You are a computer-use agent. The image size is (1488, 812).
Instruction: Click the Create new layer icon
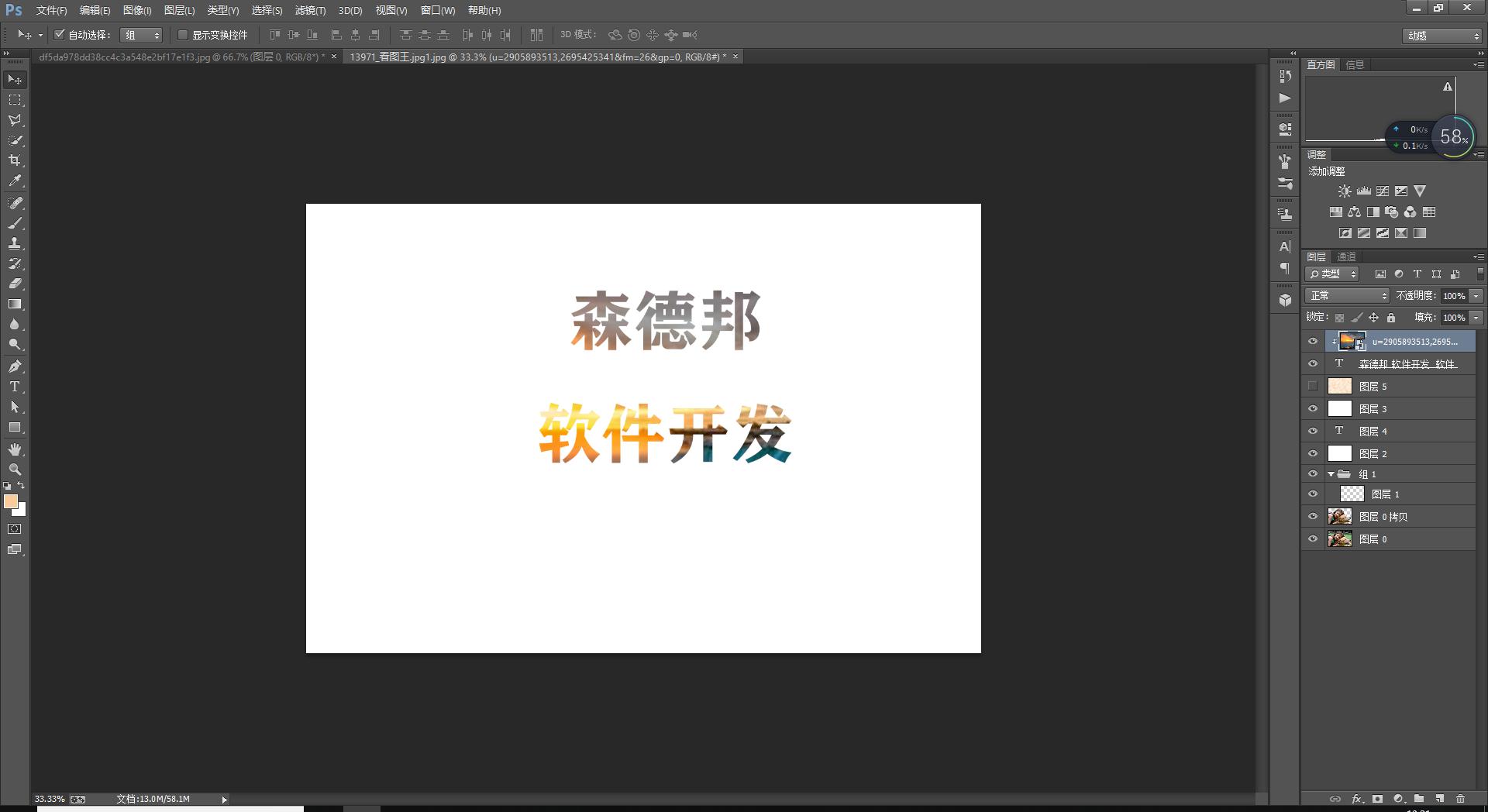(x=1439, y=799)
